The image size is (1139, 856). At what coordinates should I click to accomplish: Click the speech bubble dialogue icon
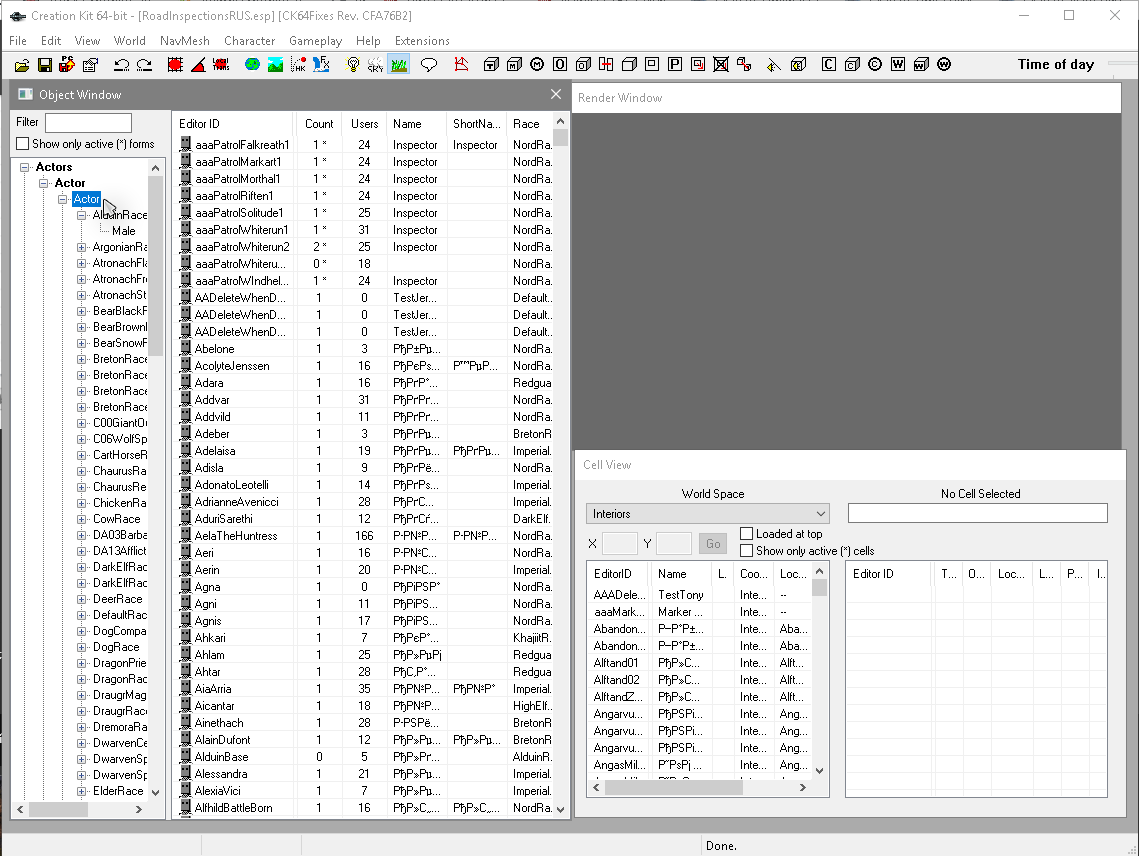coord(429,65)
